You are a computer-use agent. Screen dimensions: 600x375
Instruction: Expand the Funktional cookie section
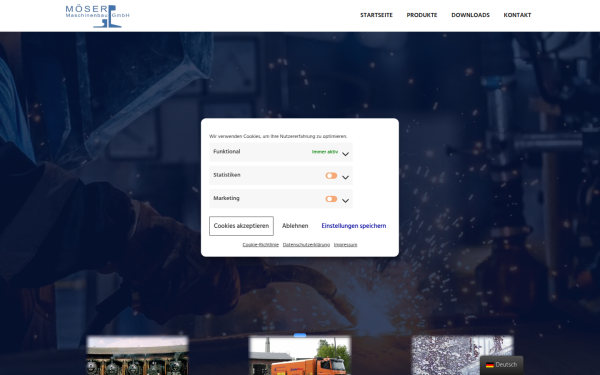(345, 154)
